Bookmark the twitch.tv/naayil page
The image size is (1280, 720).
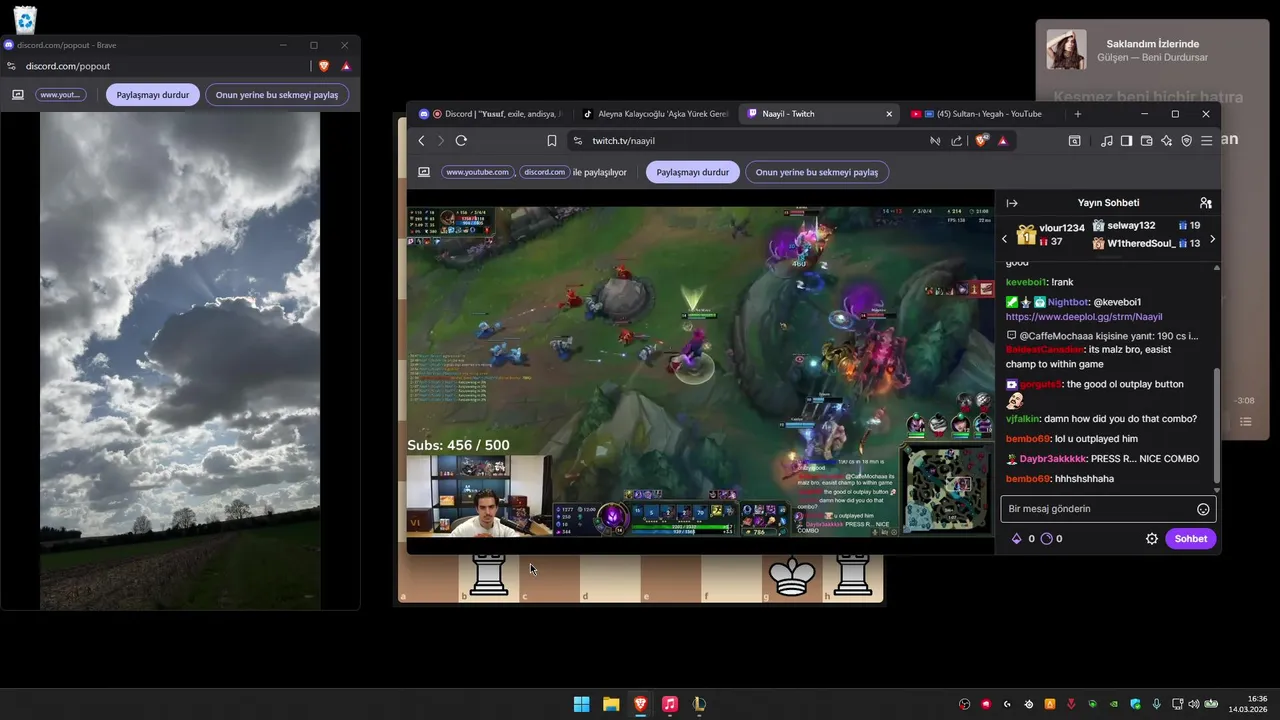coord(552,141)
